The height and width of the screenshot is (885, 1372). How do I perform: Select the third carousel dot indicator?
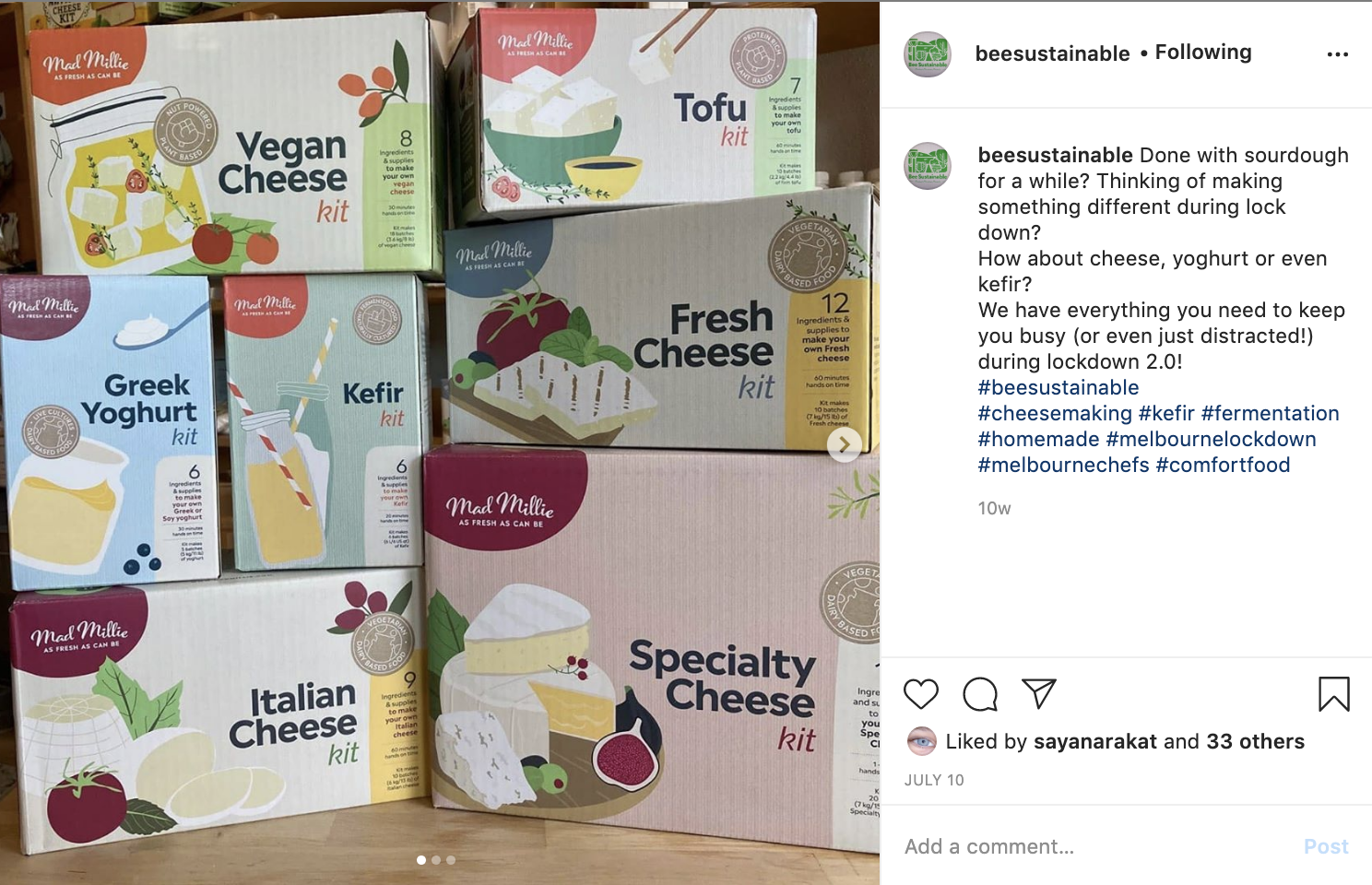tap(451, 860)
